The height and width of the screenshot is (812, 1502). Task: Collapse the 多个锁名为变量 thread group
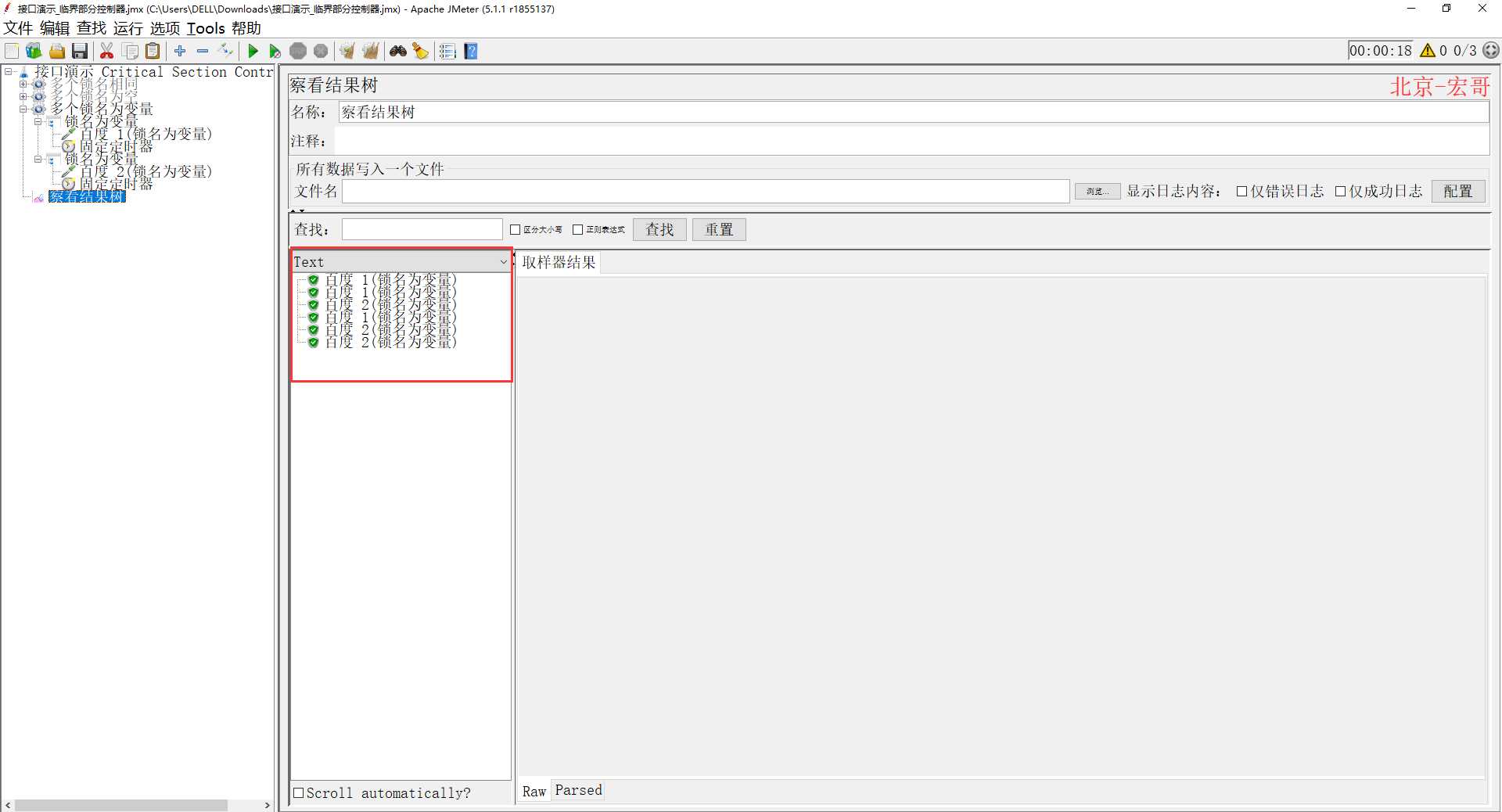point(23,109)
